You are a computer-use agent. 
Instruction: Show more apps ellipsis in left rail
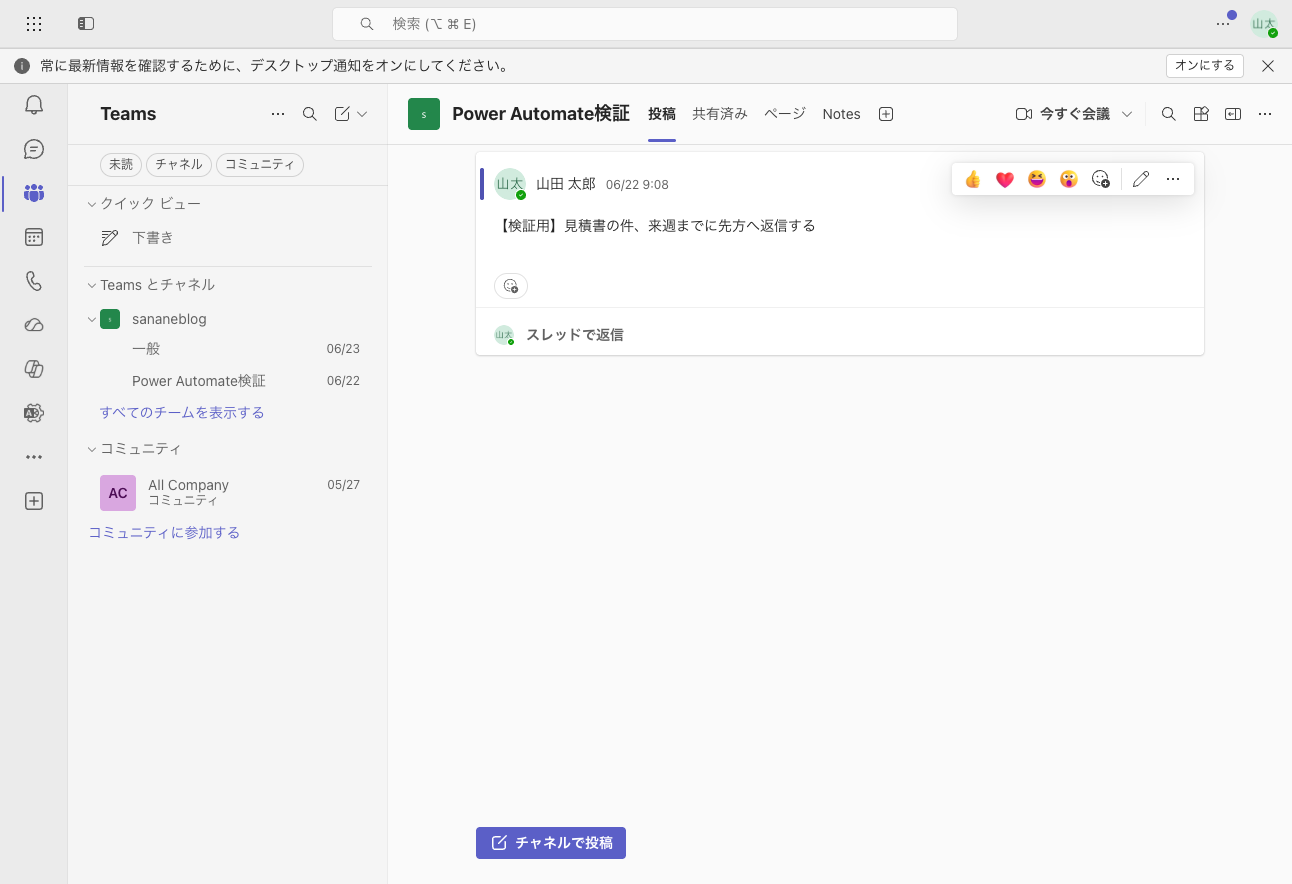[x=34, y=457]
